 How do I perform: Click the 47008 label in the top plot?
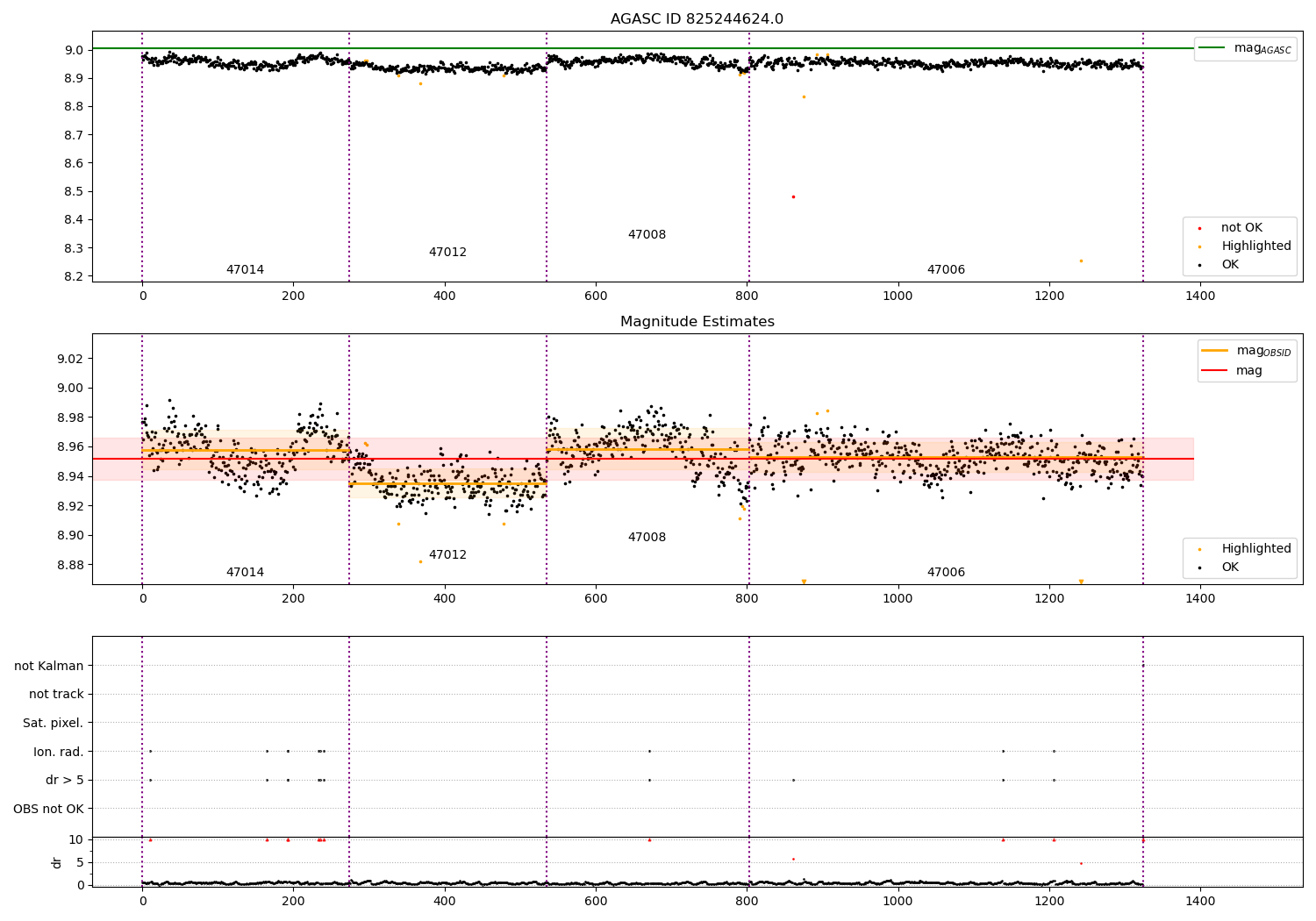[647, 235]
